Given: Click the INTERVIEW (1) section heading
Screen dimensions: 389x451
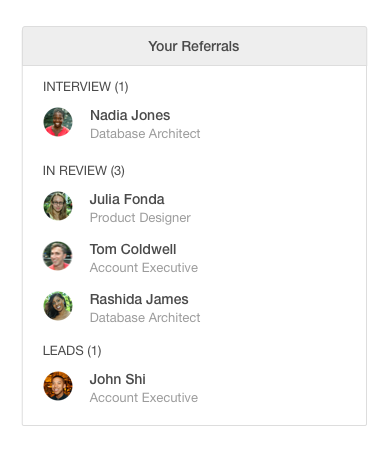Looking at the screenshot, I should point(86,87).
